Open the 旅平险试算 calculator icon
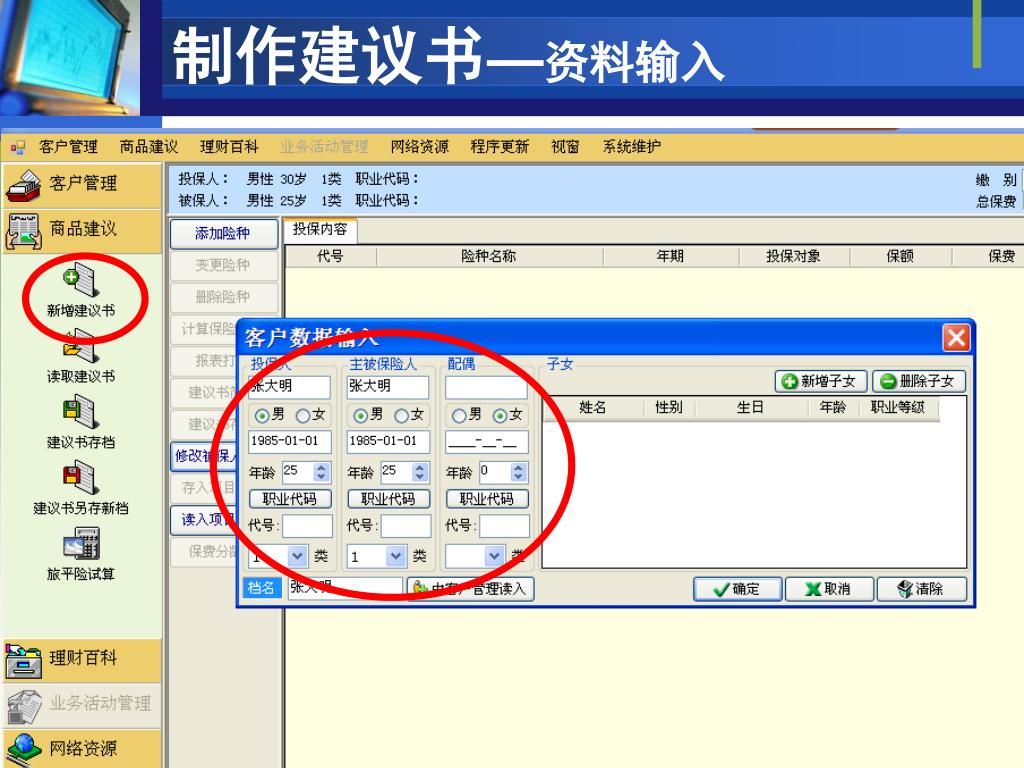Screen dimensions: 1024x768 [80, 546]
